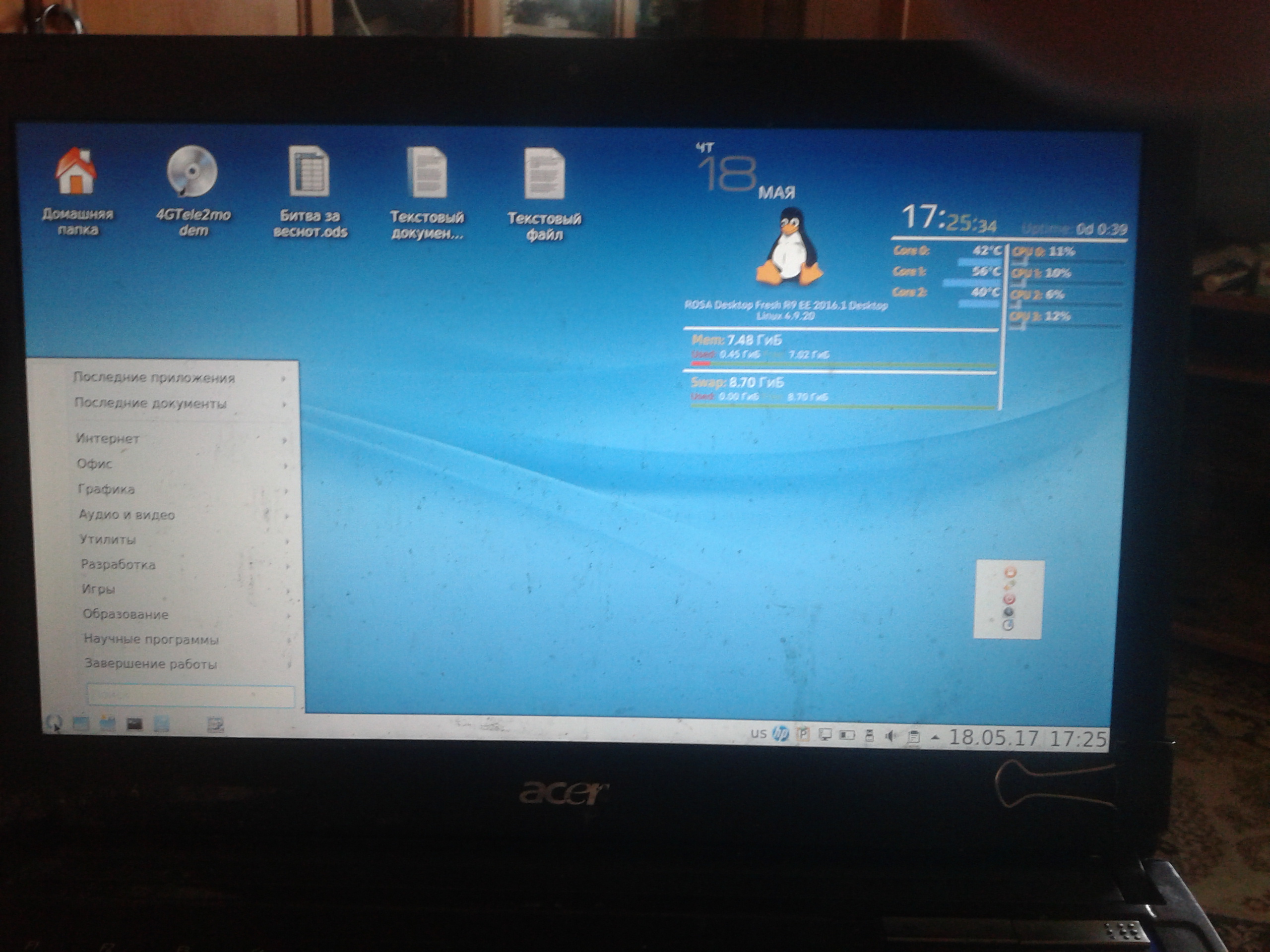
Task: Expand hidden system tray icons arrow
Action: point(935,737)
